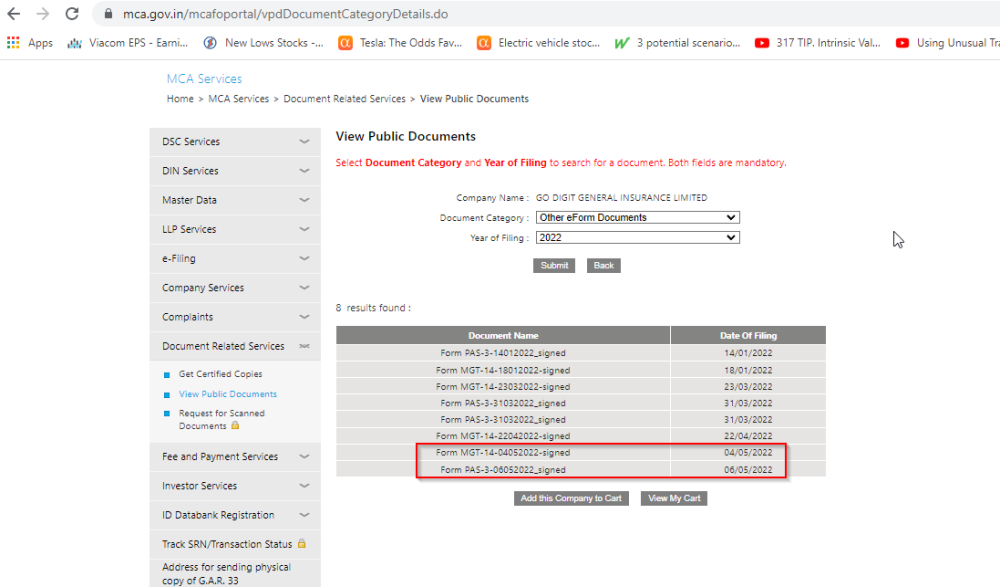Expand Company Services chevron

pyautogui.click(x=304, y=288)
